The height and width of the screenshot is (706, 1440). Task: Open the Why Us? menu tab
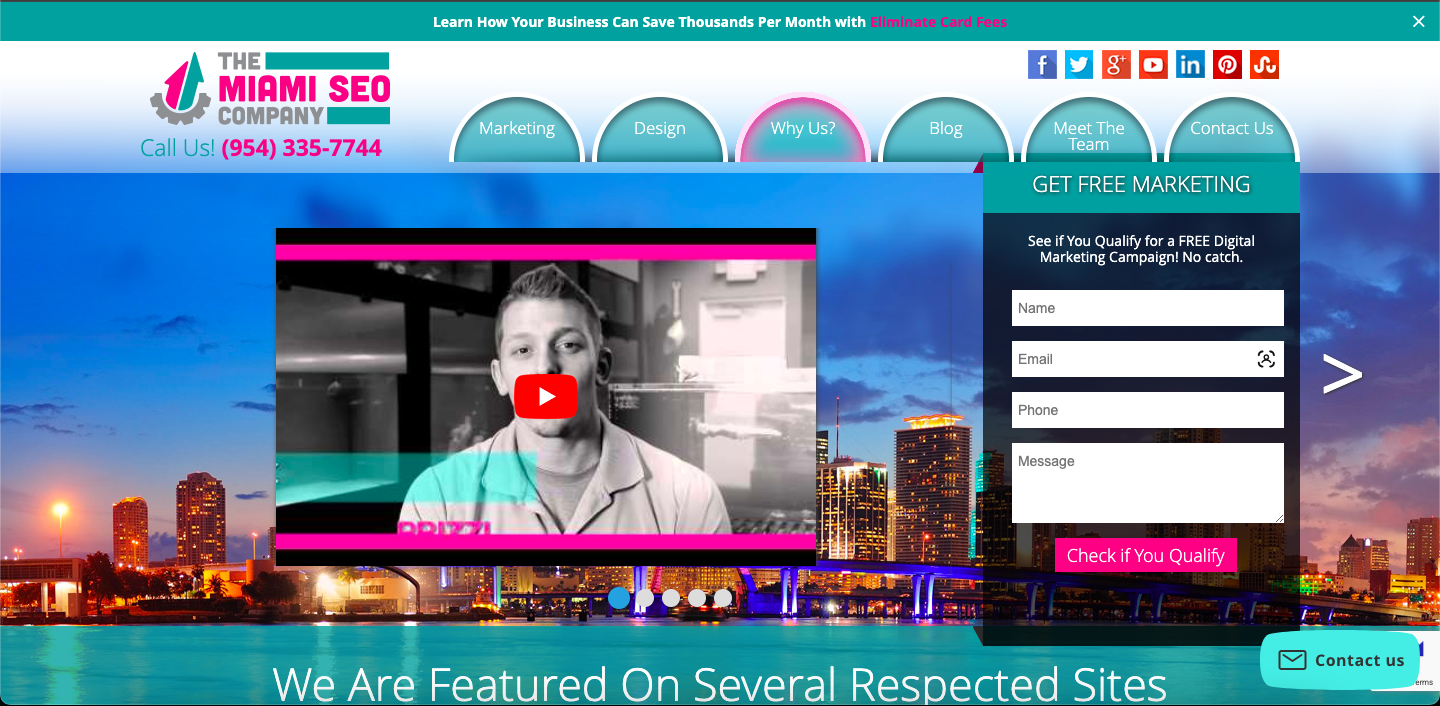pyautogui.click(x=803, y=129)
